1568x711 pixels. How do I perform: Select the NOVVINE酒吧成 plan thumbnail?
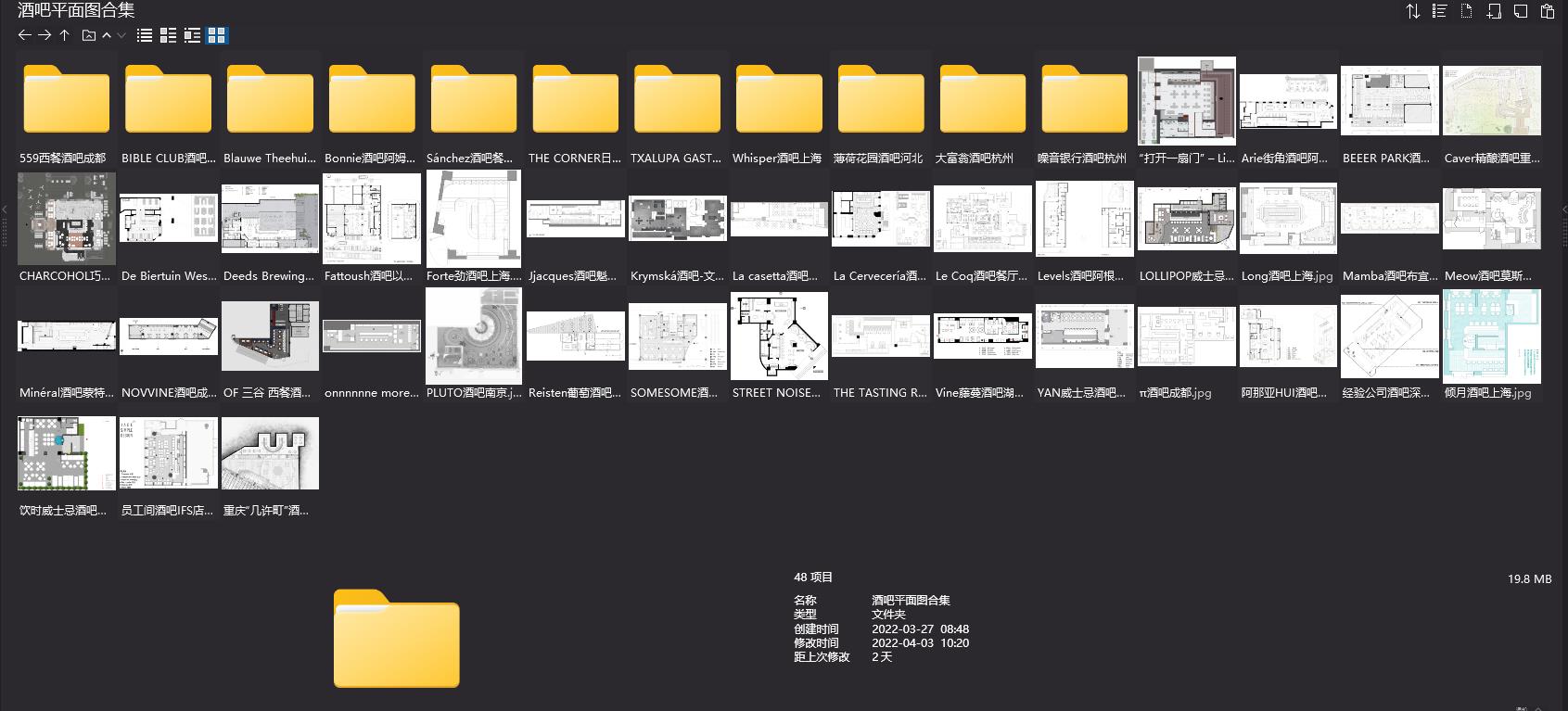[168, 336]
